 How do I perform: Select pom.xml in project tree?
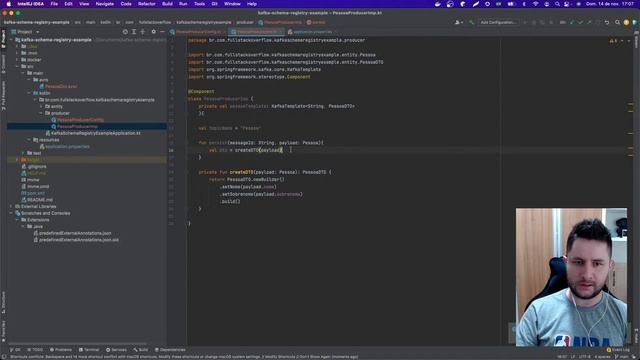[33, 193]
